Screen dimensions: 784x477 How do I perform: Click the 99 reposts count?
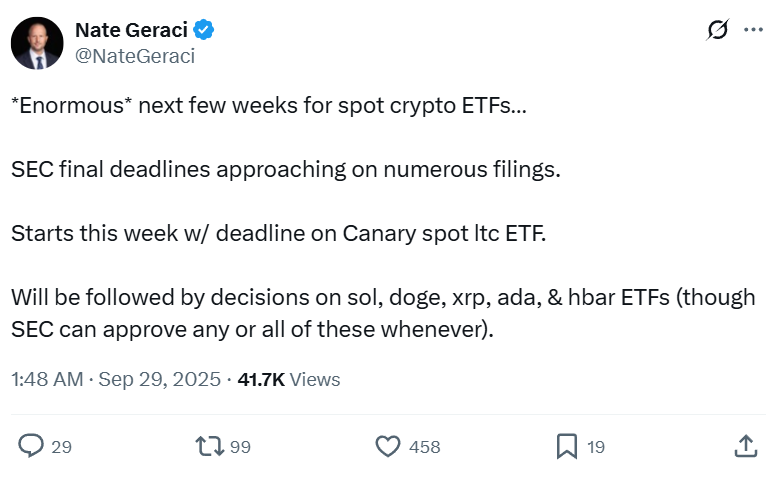(240, 447)
